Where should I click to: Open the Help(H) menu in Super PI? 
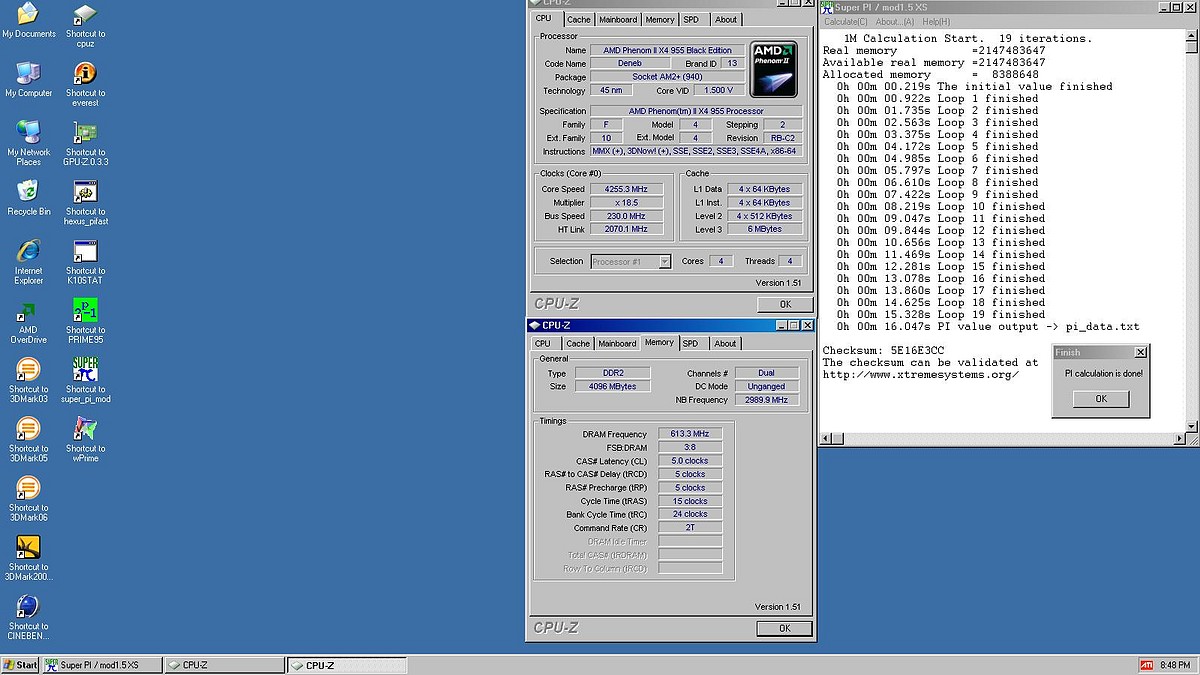[x=936, y=21]
